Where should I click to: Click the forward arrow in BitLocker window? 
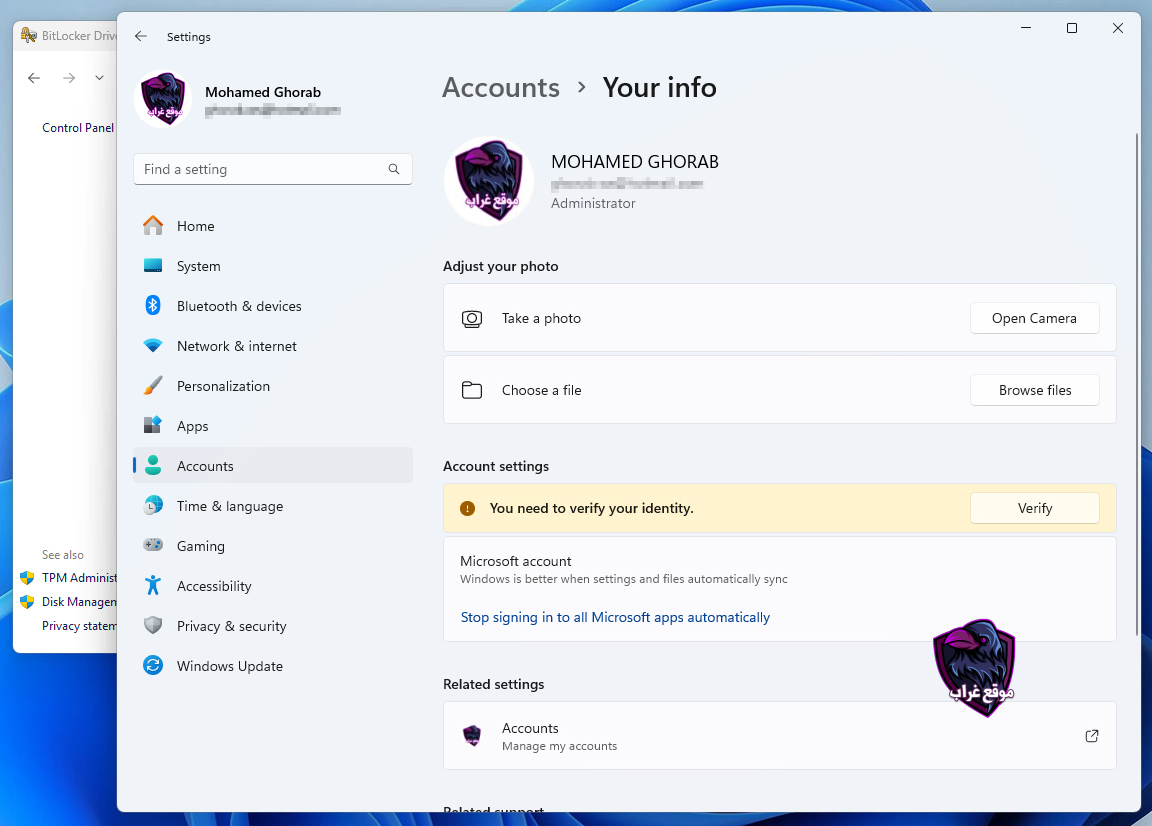coord(69,78)
